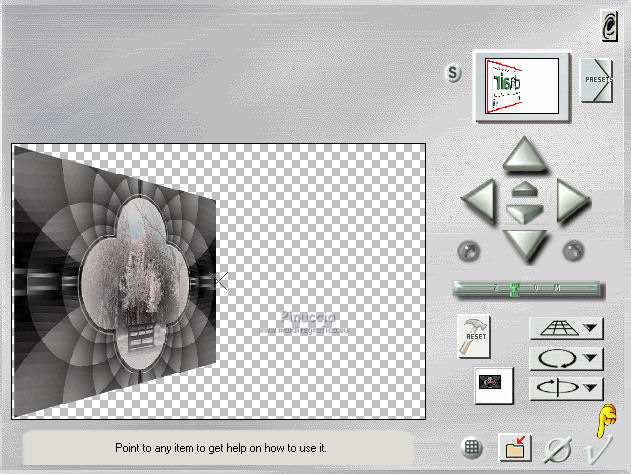The image size is (631, 474).
Task: Open the axis rotation dropdown
Action: click(x=567, y=388)
